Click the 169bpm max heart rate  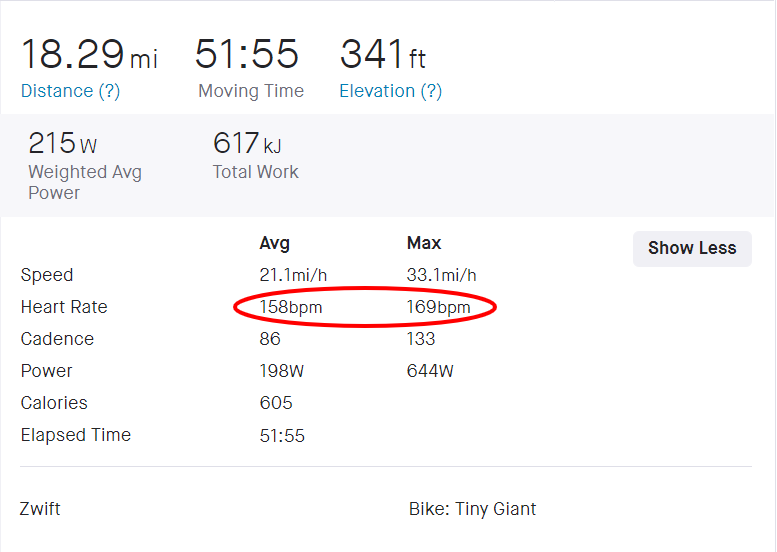[x=438, y=307]
